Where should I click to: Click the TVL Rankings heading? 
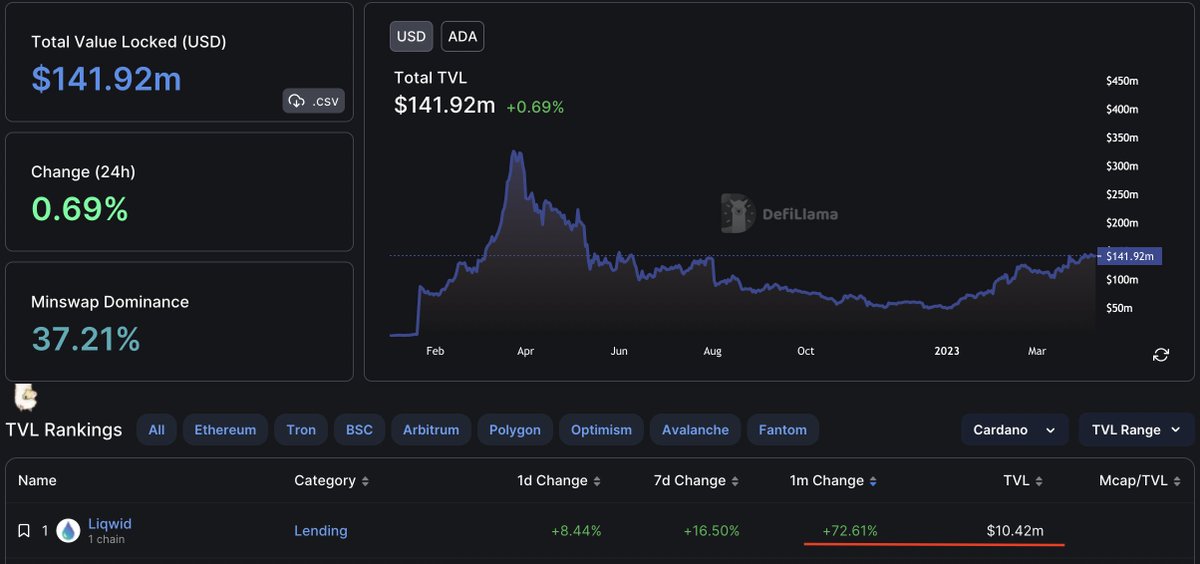click(x=64, y=430)
